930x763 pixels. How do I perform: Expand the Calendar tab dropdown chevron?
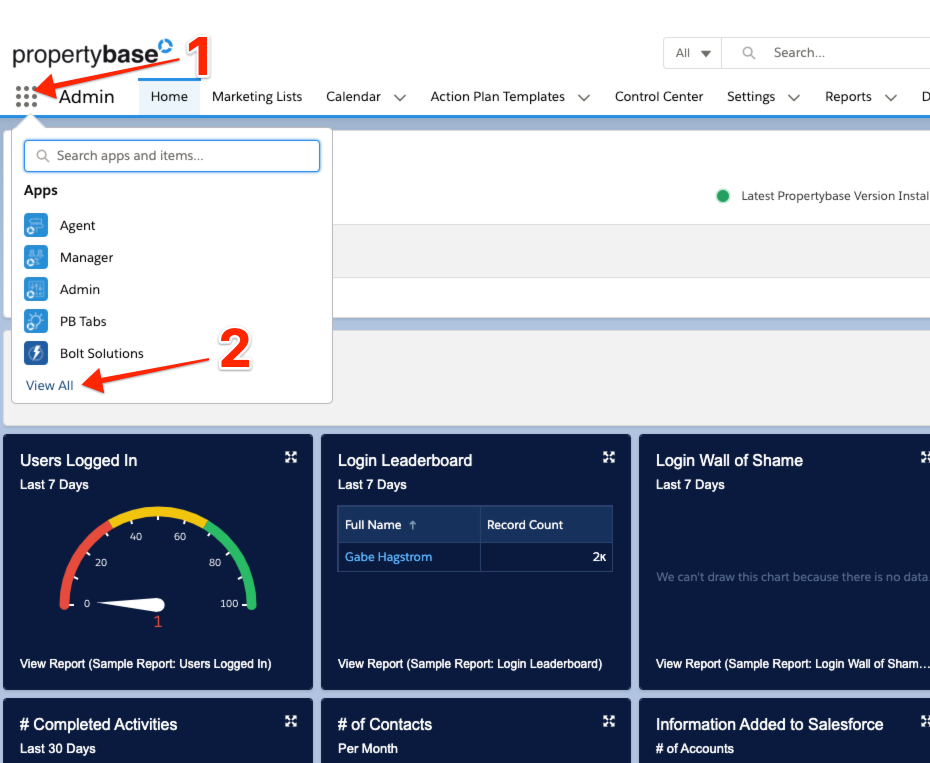[x=400, y=98]
